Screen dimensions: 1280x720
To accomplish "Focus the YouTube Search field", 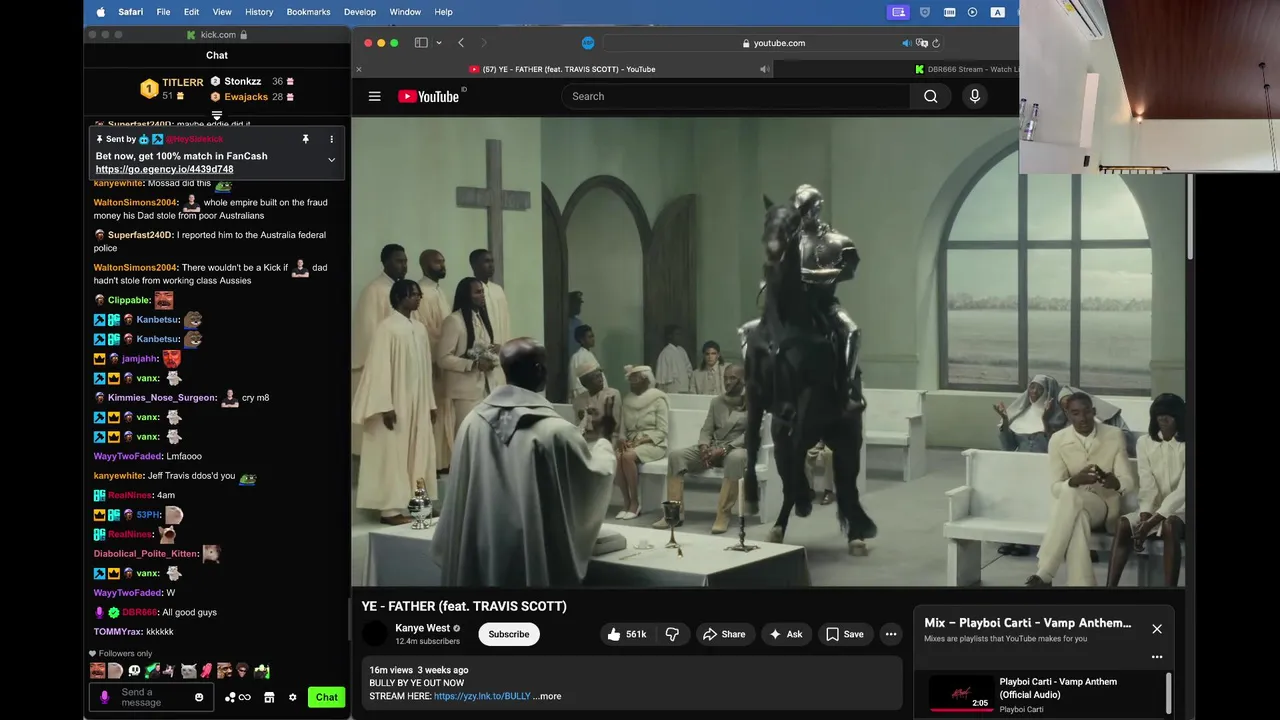I will pos(736,96).
